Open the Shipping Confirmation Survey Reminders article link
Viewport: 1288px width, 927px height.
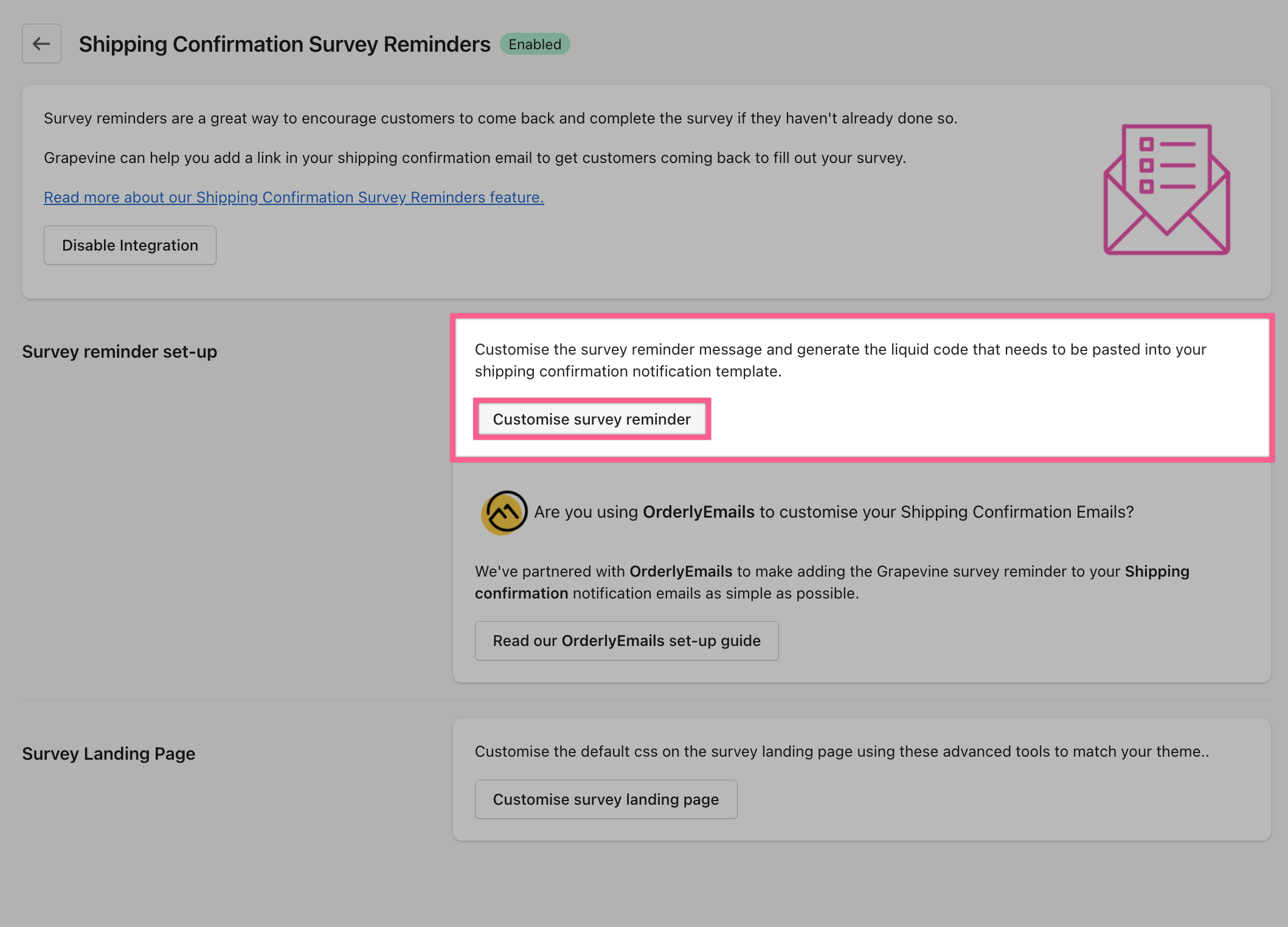coord(294,197)
